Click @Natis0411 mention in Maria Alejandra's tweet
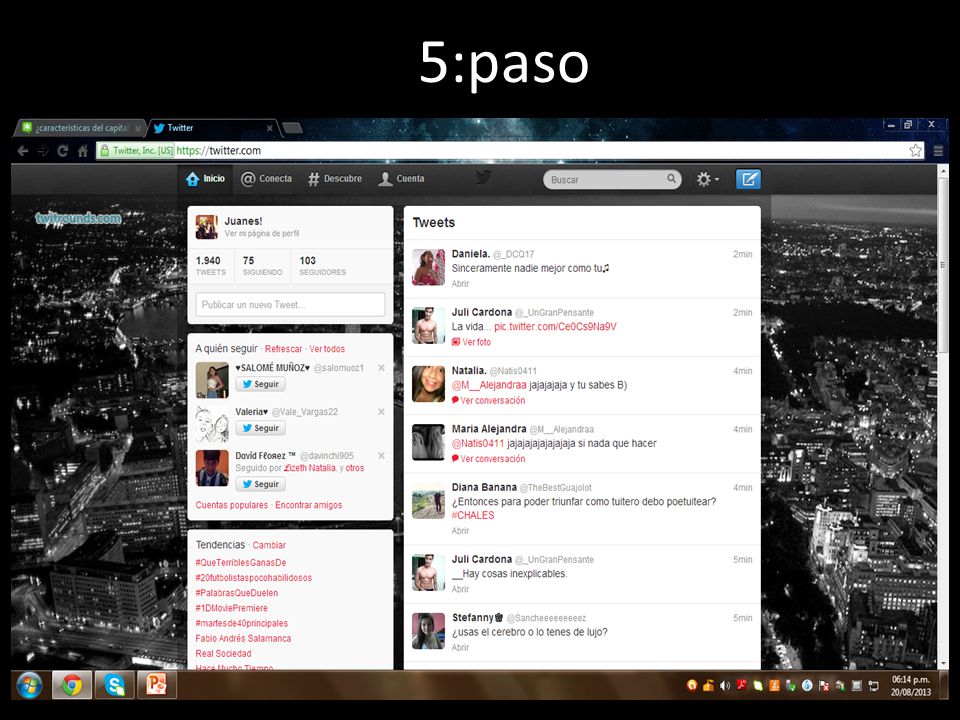Viewport: 960px width, 720px height. point(478,443)
